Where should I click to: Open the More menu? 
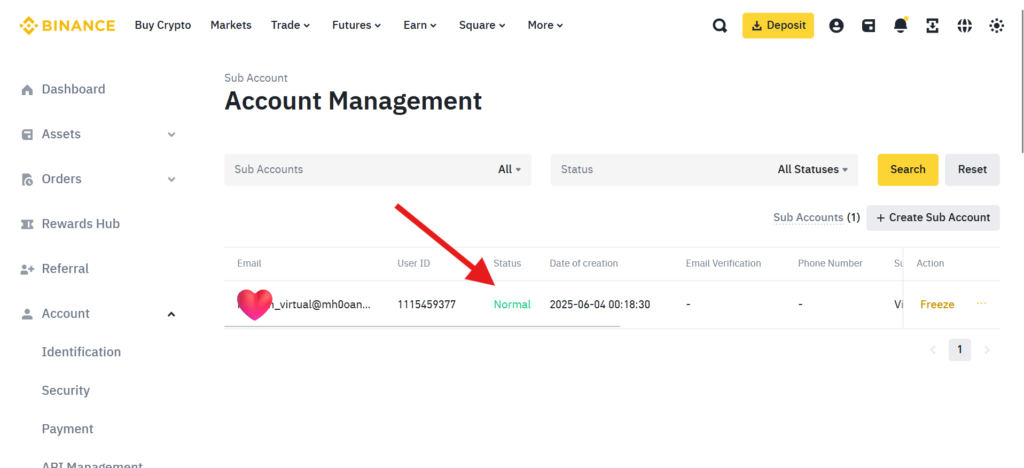(545, 25)
